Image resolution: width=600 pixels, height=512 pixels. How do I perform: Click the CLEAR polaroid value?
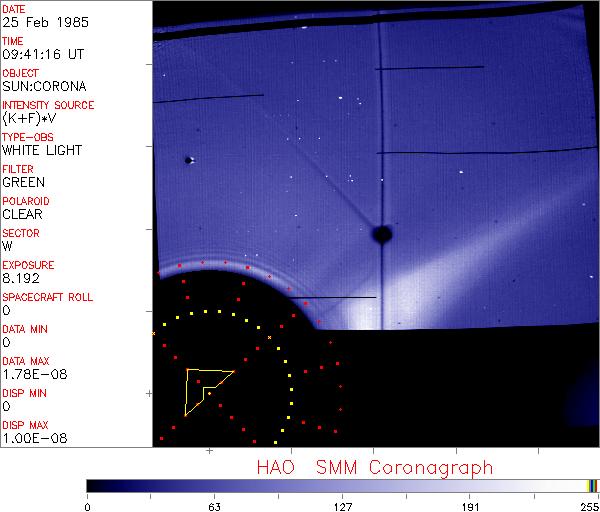click(24, 214)
